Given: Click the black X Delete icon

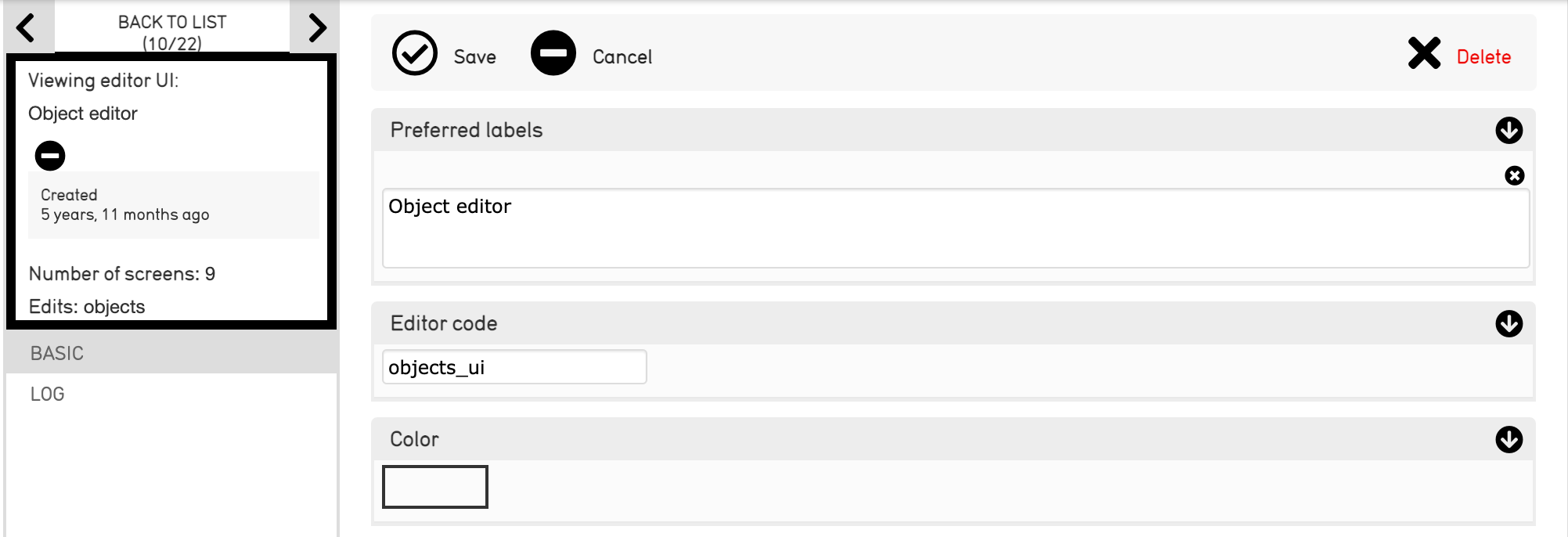Looking at the screenshot, I should [1423, 53].
